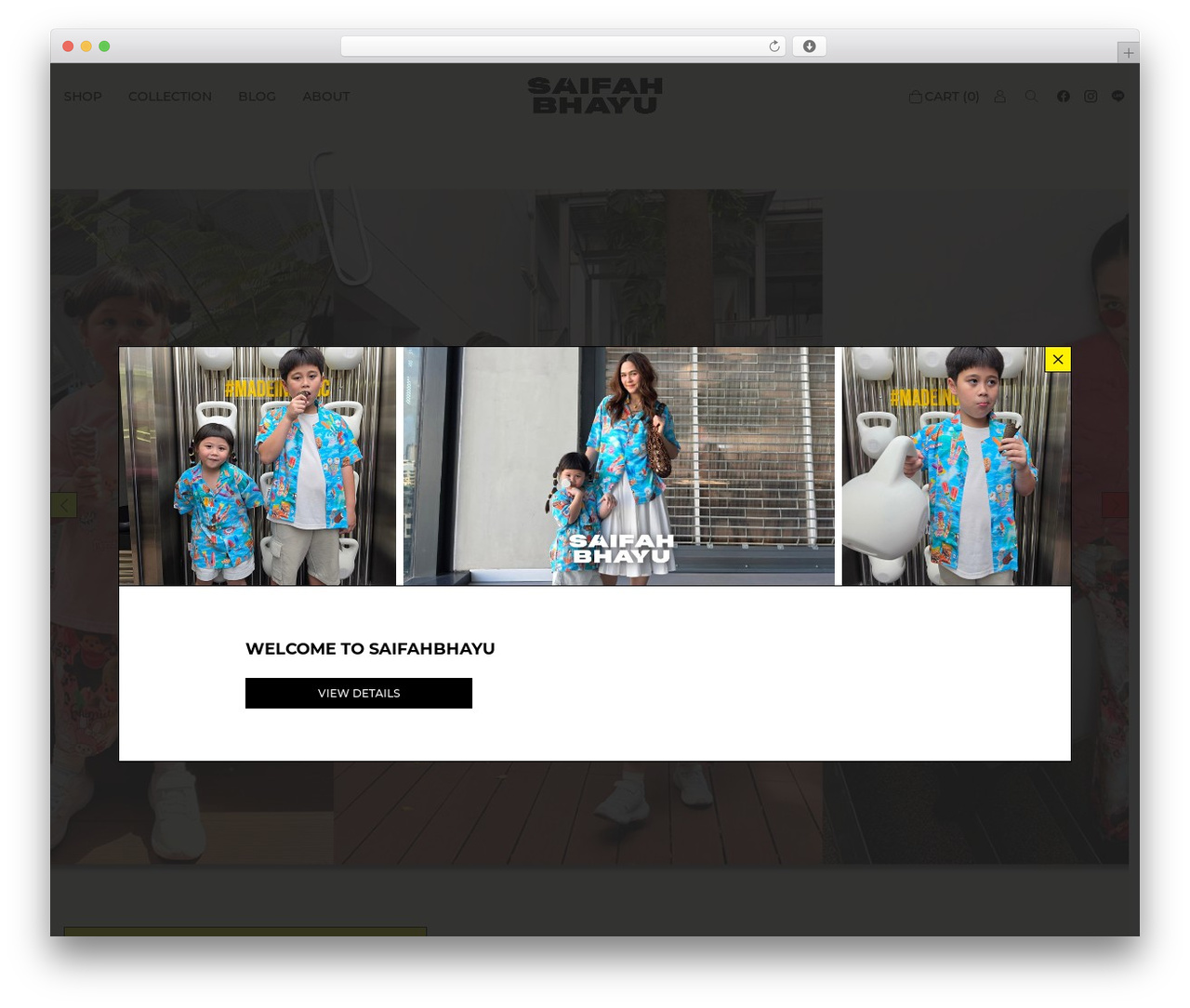Open the user account icon

[x=1000, y=96]
